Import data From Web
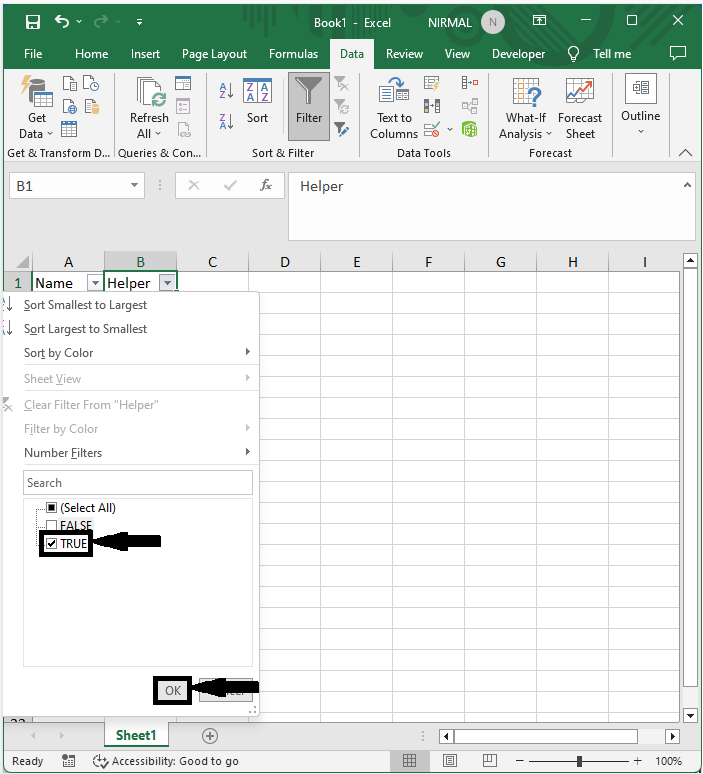 tap(70, 106)
